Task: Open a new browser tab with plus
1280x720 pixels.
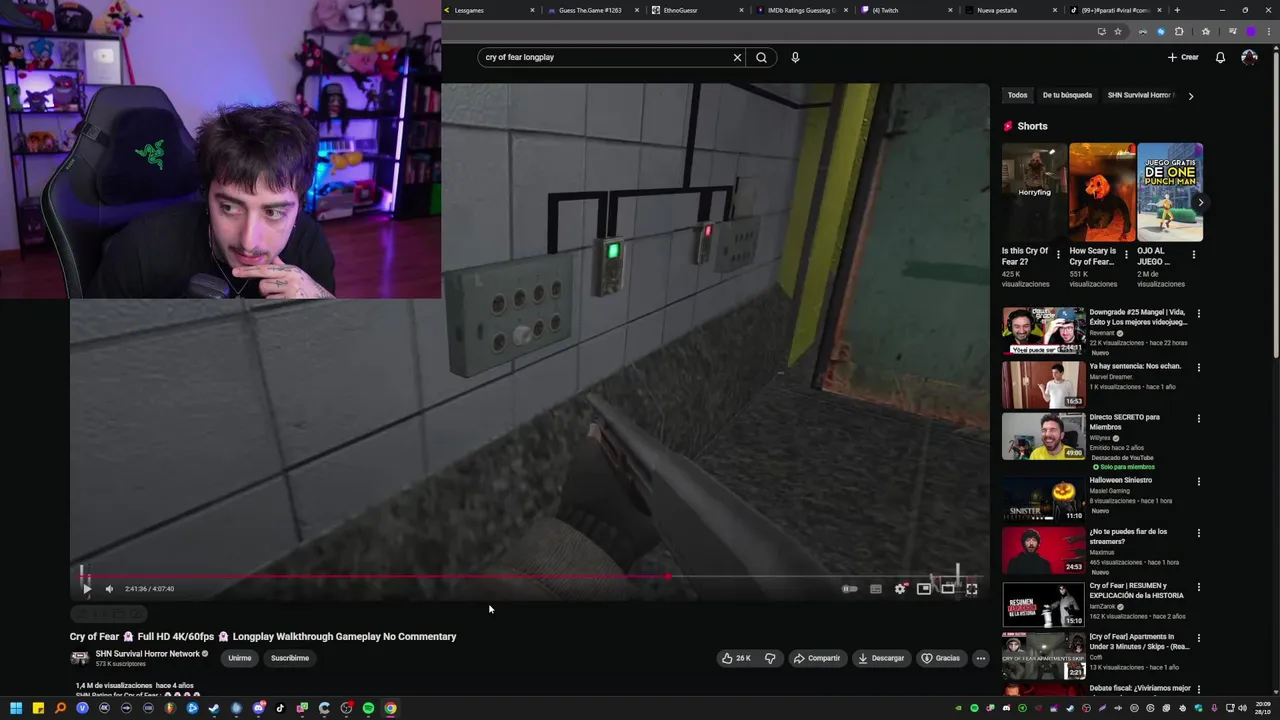Action: coord(1177,10)
